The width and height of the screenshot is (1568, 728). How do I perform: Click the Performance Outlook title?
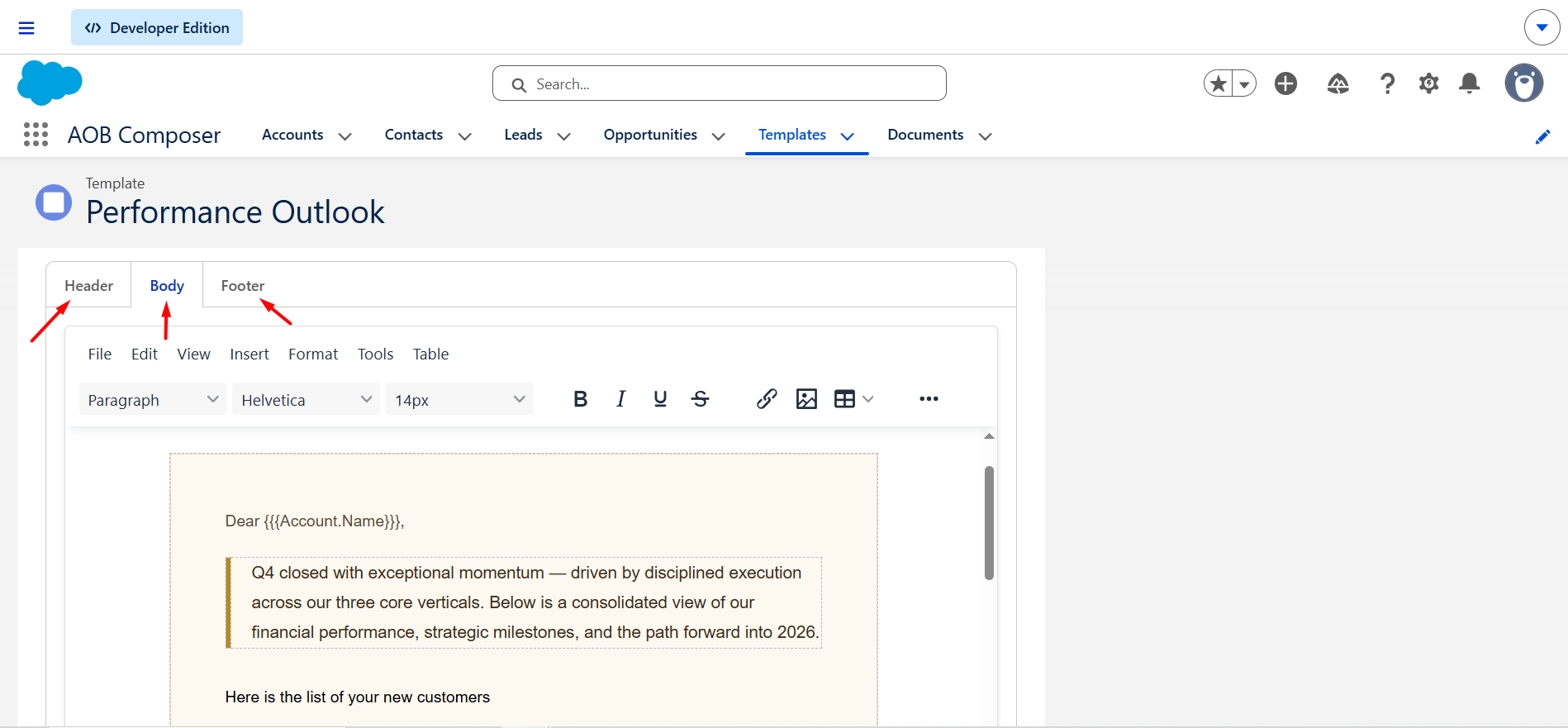[235, 212]
